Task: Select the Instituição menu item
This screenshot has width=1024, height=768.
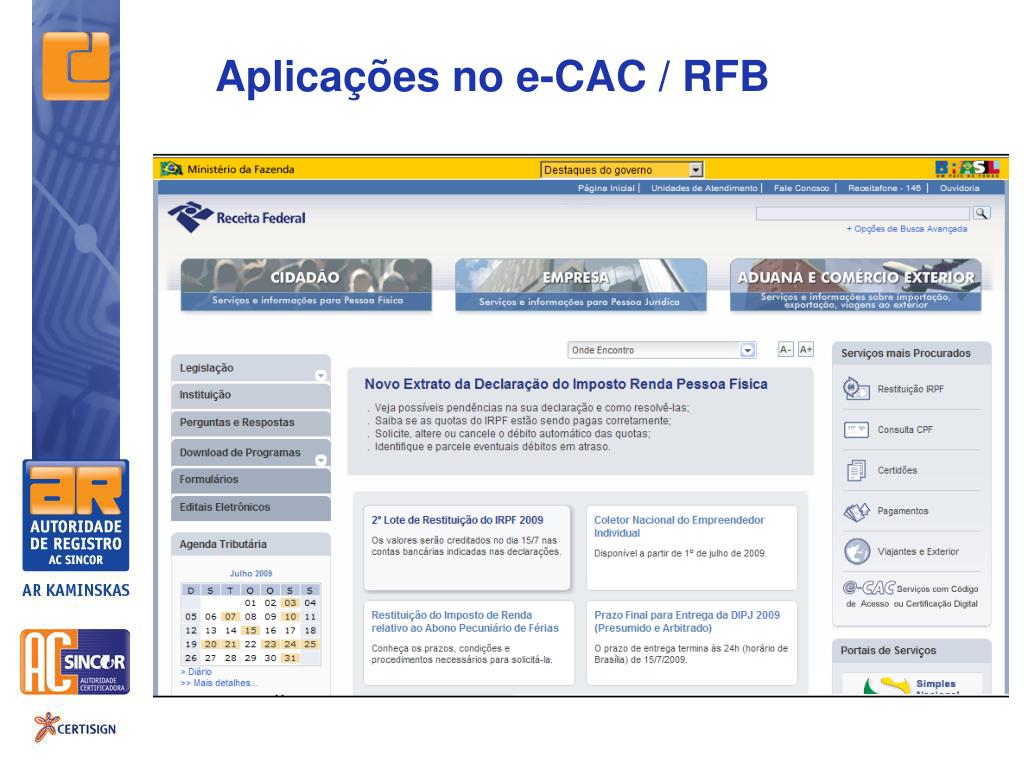Action: click(x=251, y=395)
